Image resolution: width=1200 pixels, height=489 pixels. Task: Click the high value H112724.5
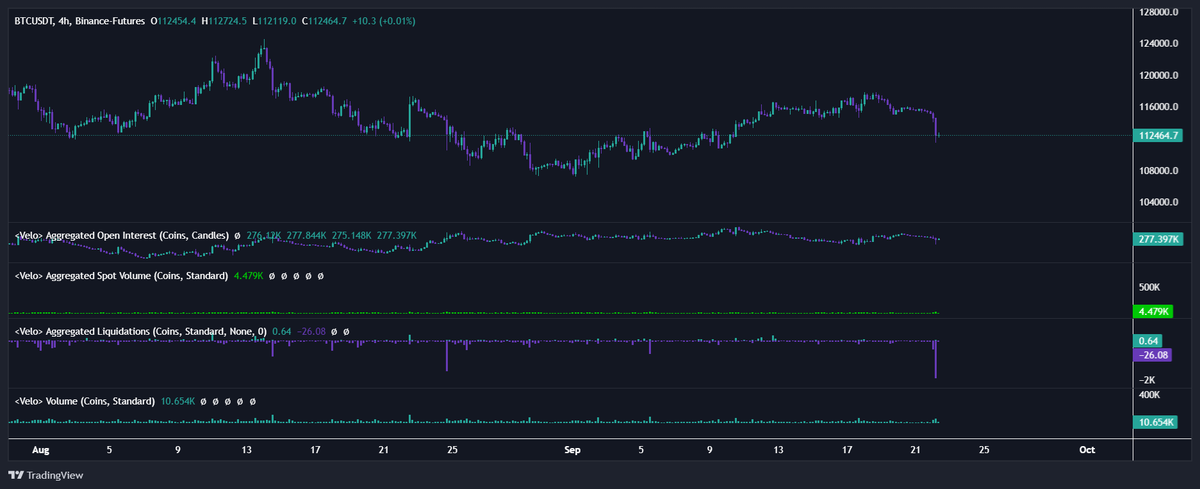click(225, 21)
